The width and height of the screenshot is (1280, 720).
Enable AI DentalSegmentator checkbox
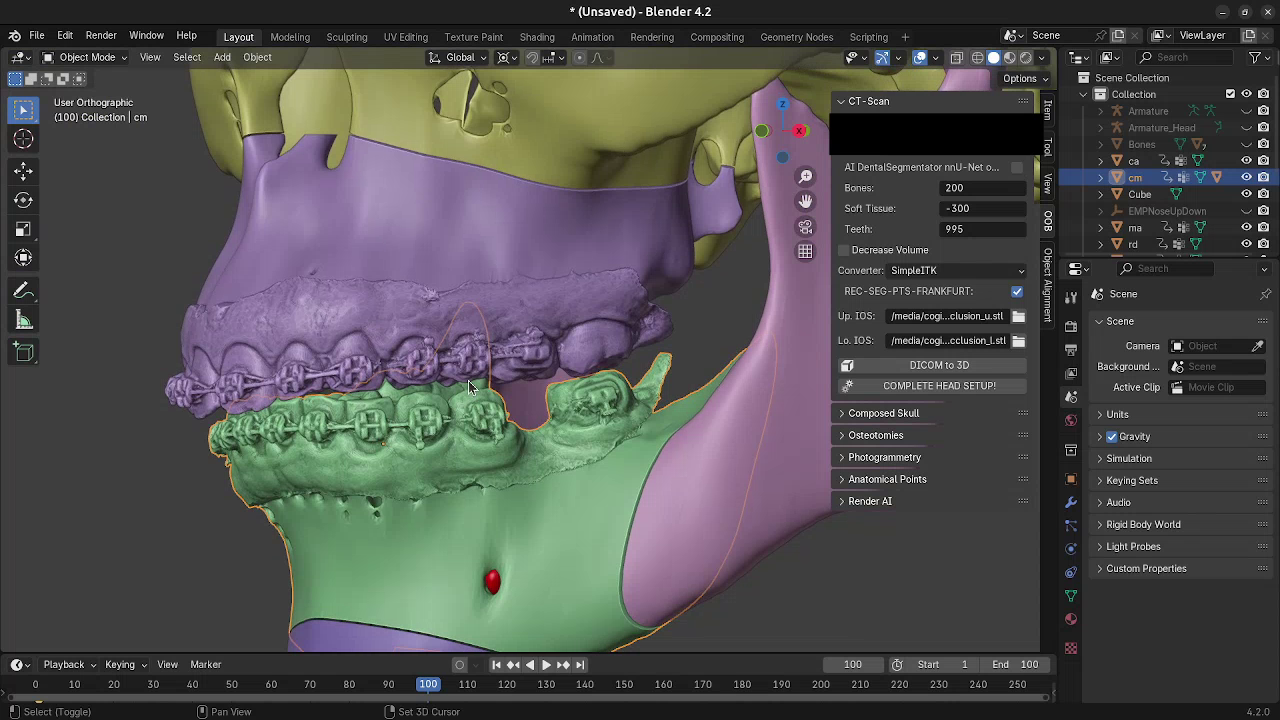point(1017,167)
